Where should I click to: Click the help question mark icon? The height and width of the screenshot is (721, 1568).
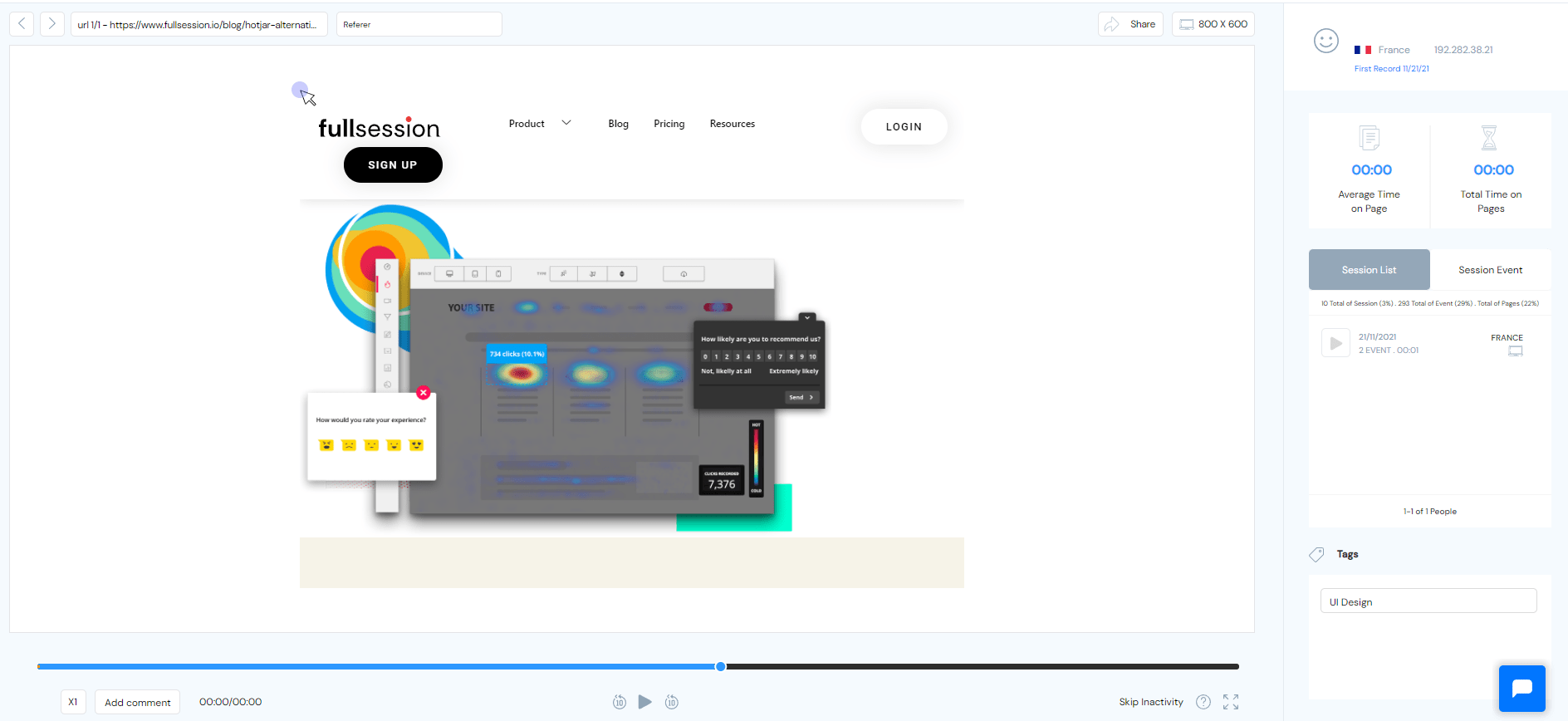pyautogui.click(x=1203, y=702)
